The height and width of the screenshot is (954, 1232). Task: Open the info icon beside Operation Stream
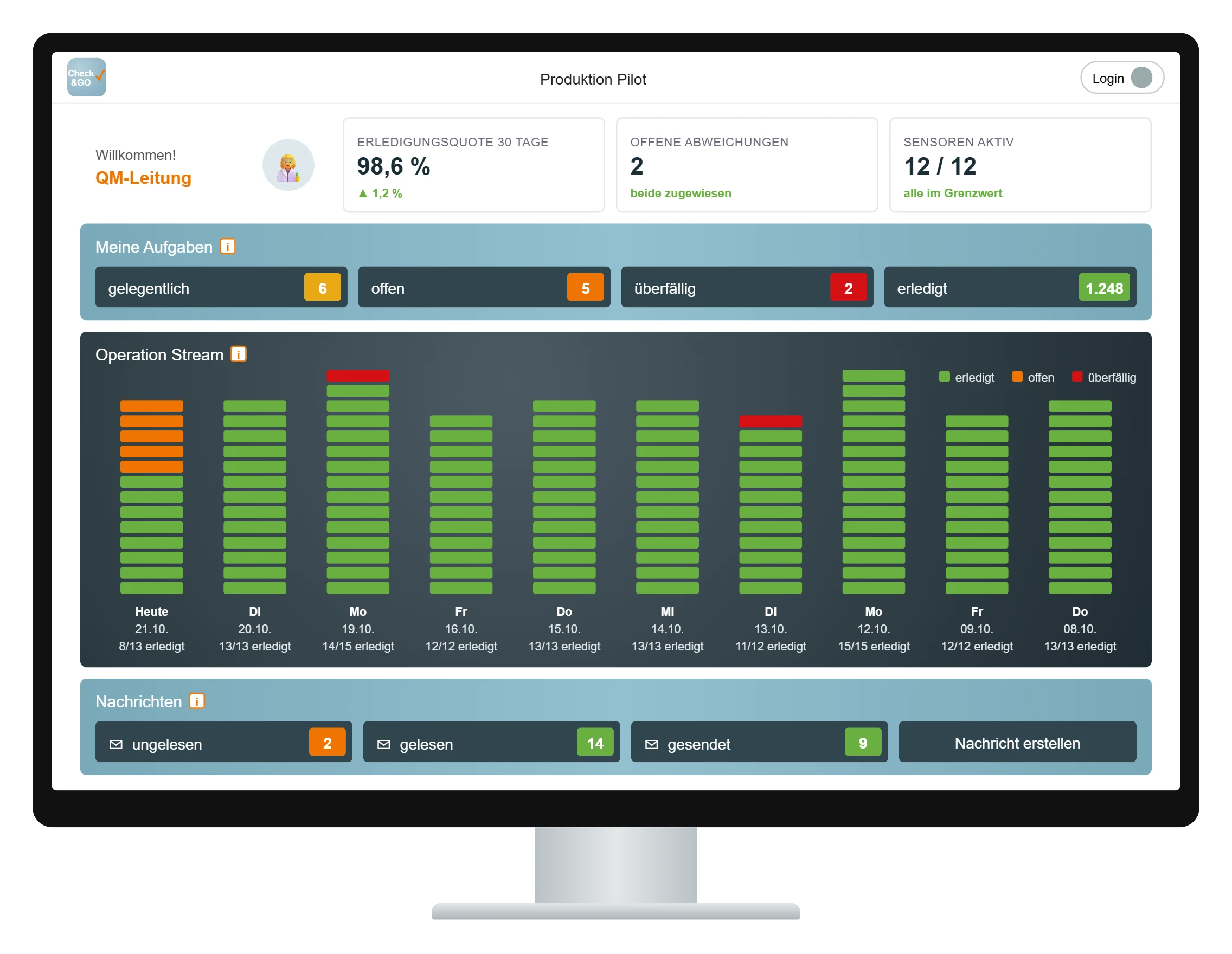point(239,354)
